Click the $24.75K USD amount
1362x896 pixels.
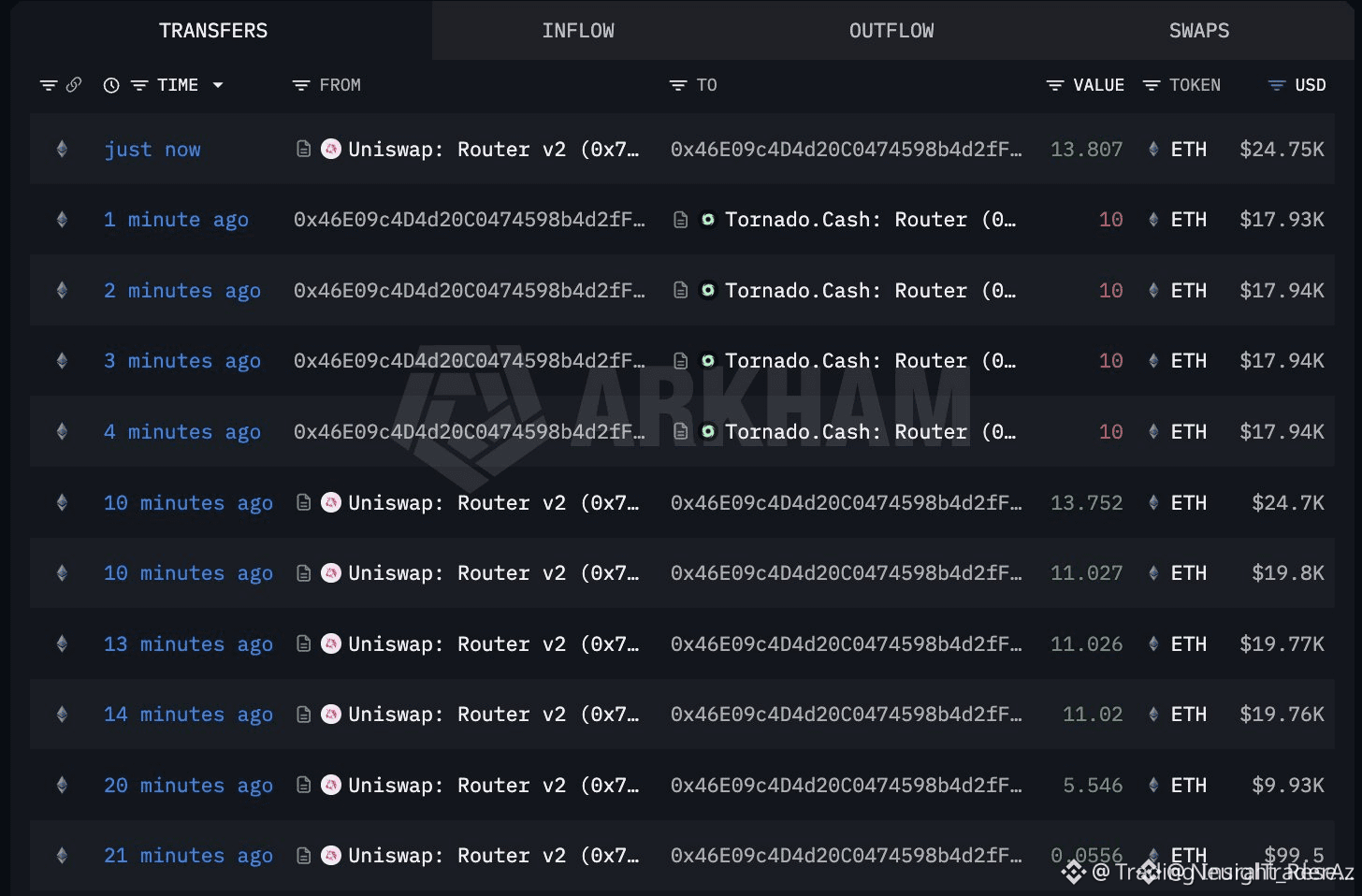(x=1282, y=150)
